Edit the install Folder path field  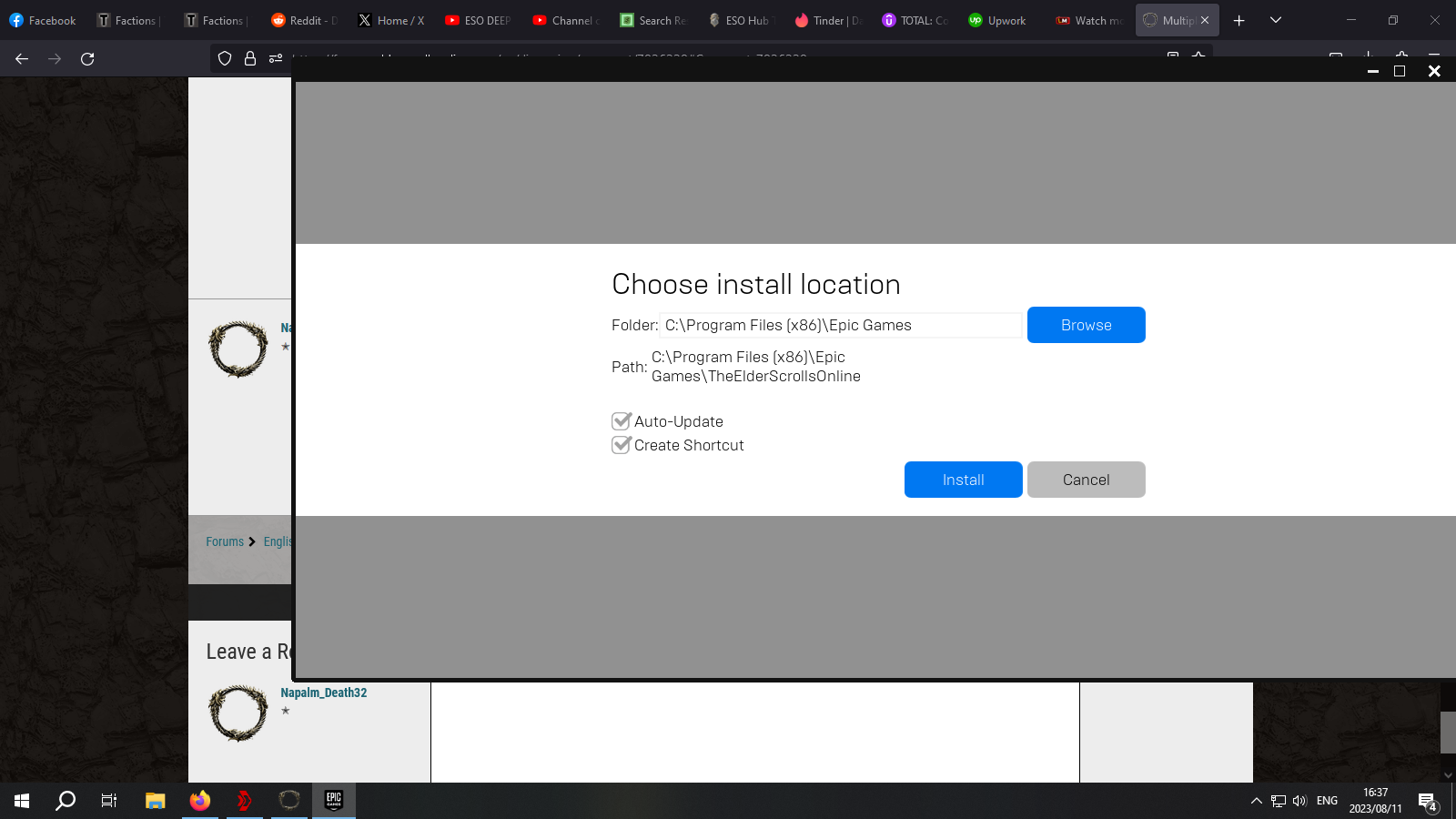click(841, 325)
